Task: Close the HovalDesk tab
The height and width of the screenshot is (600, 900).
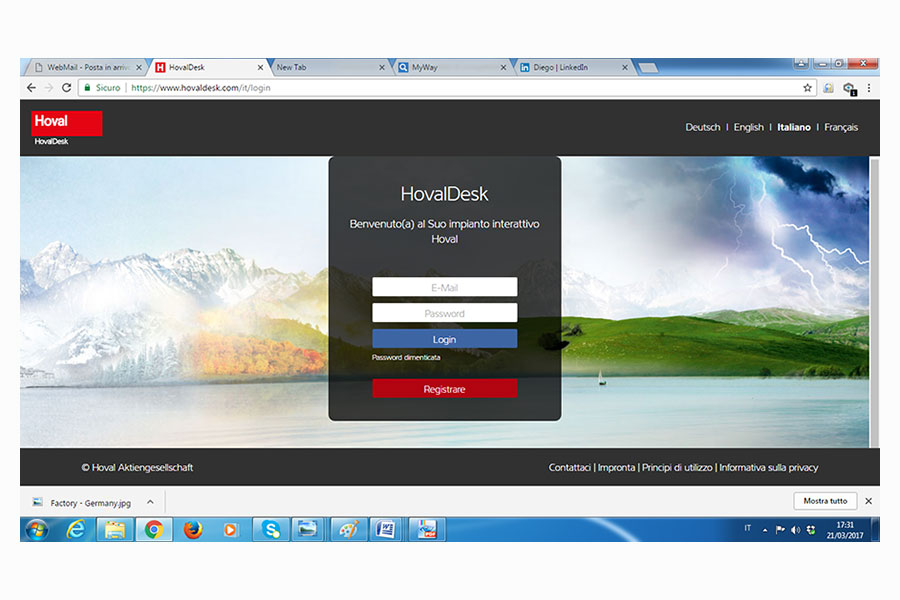Action: (260, 67)
